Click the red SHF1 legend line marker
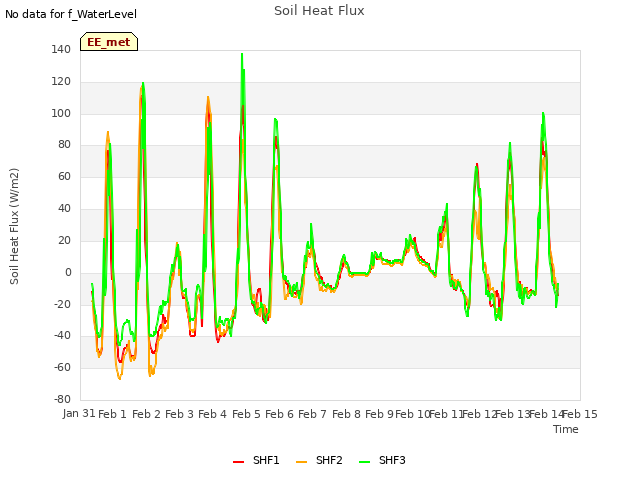The image size is (640, 480). pos(238,462)
